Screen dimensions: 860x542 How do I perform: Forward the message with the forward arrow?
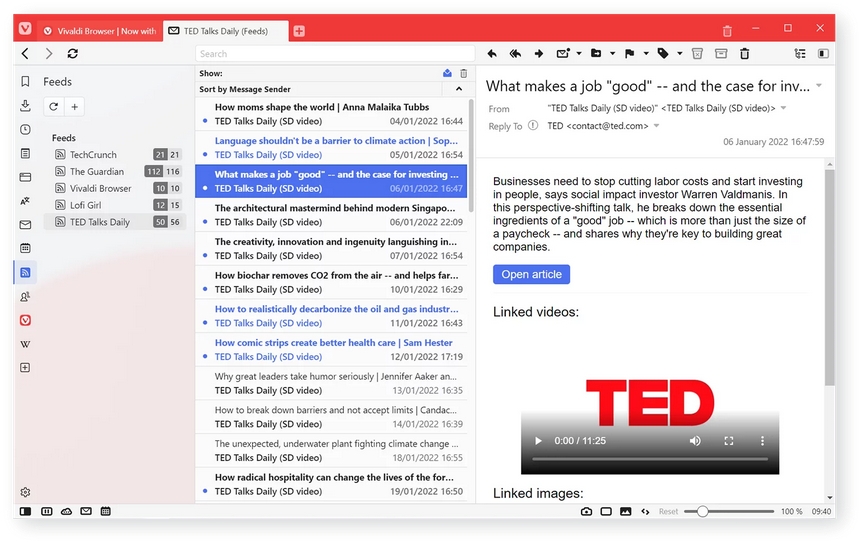click(539, 54)
